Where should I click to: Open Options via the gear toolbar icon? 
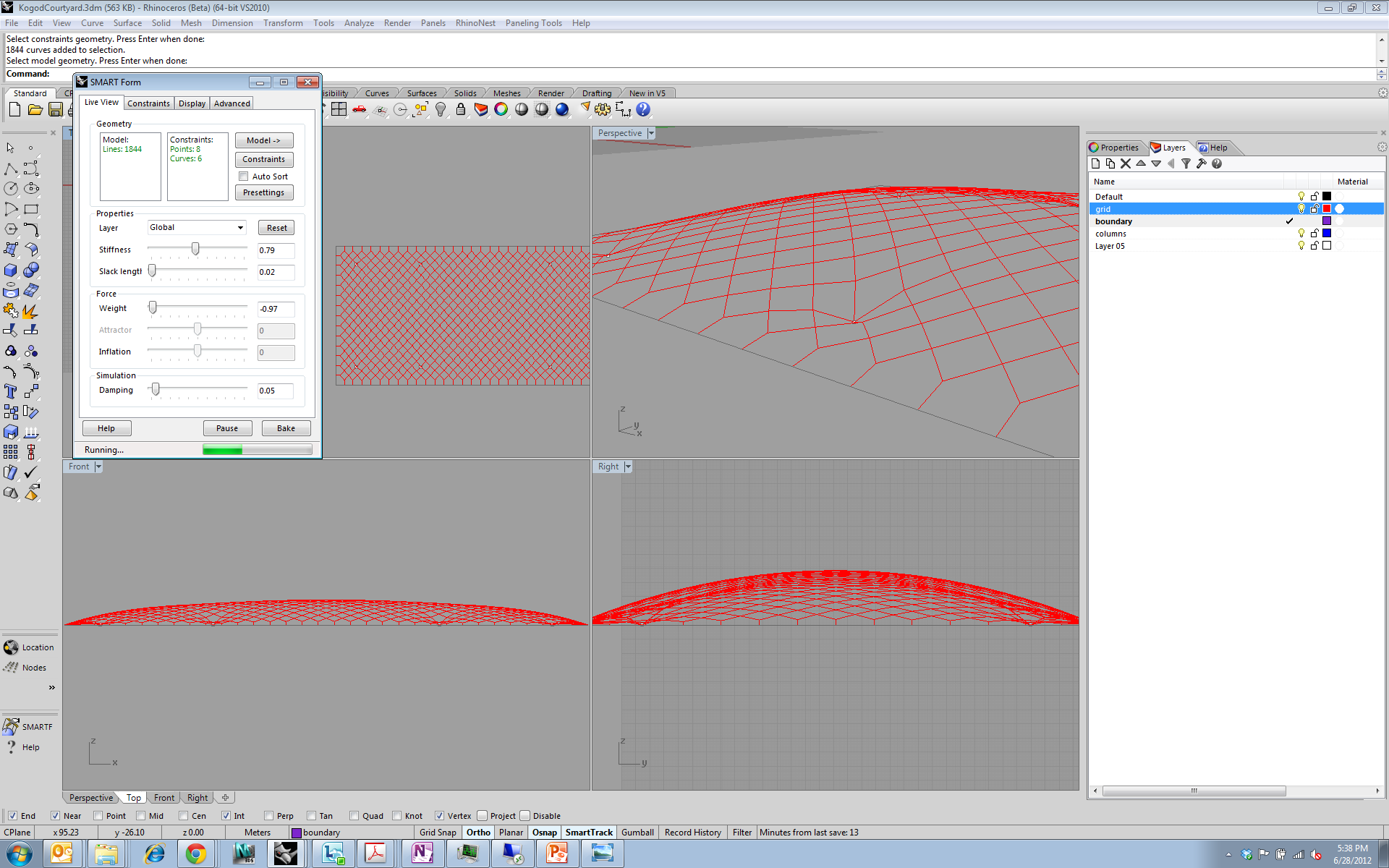click(603, 110)
